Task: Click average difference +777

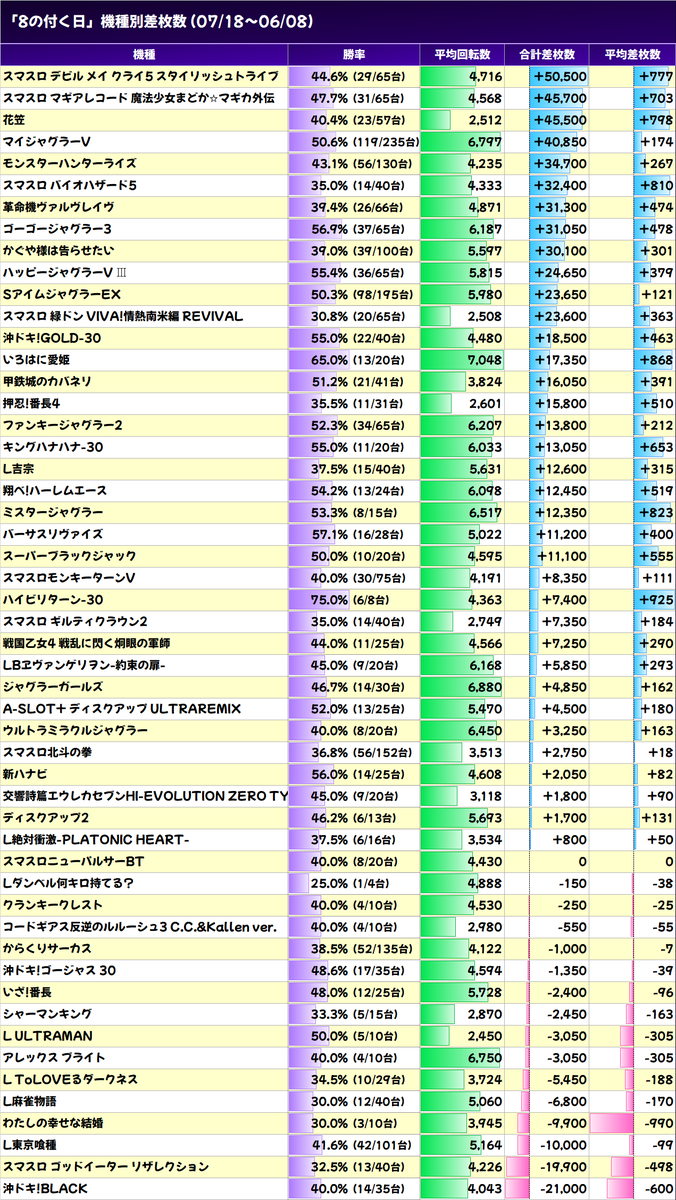Action: 655,76
